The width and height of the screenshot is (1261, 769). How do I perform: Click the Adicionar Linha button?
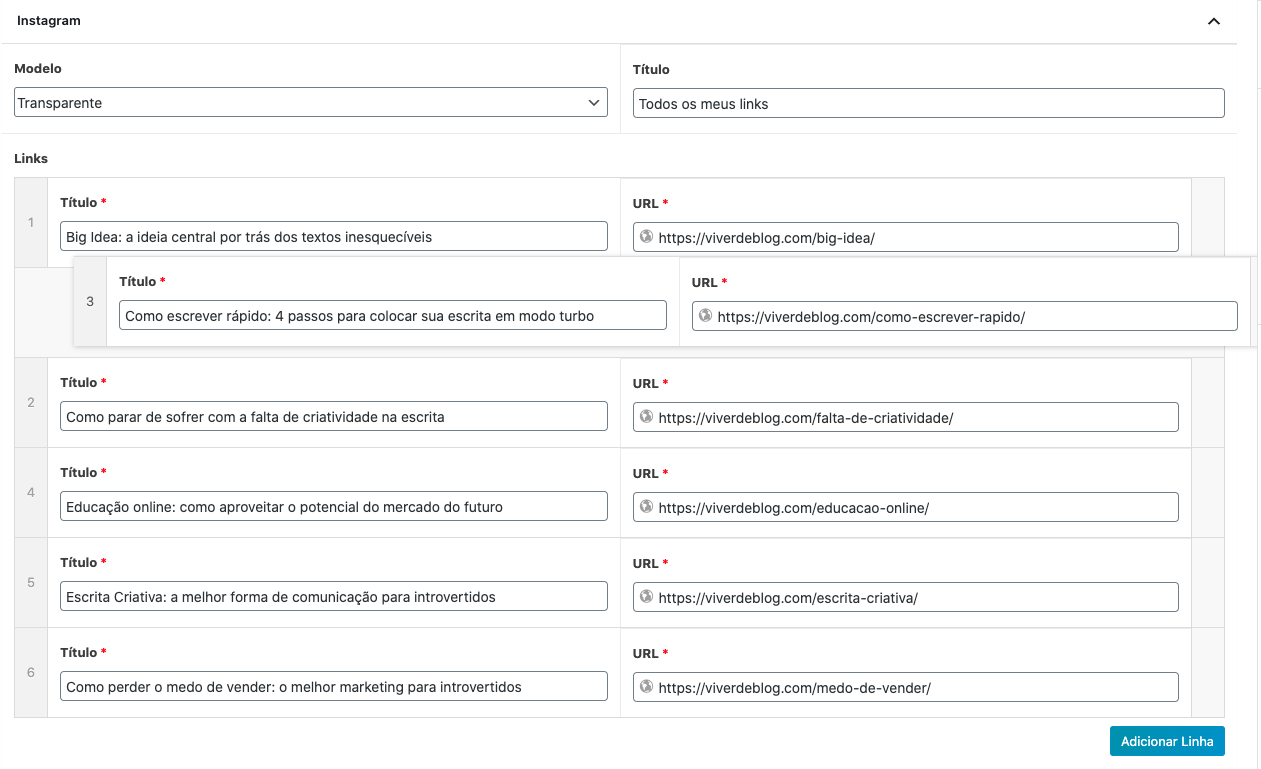click(x=1167, y=741)
